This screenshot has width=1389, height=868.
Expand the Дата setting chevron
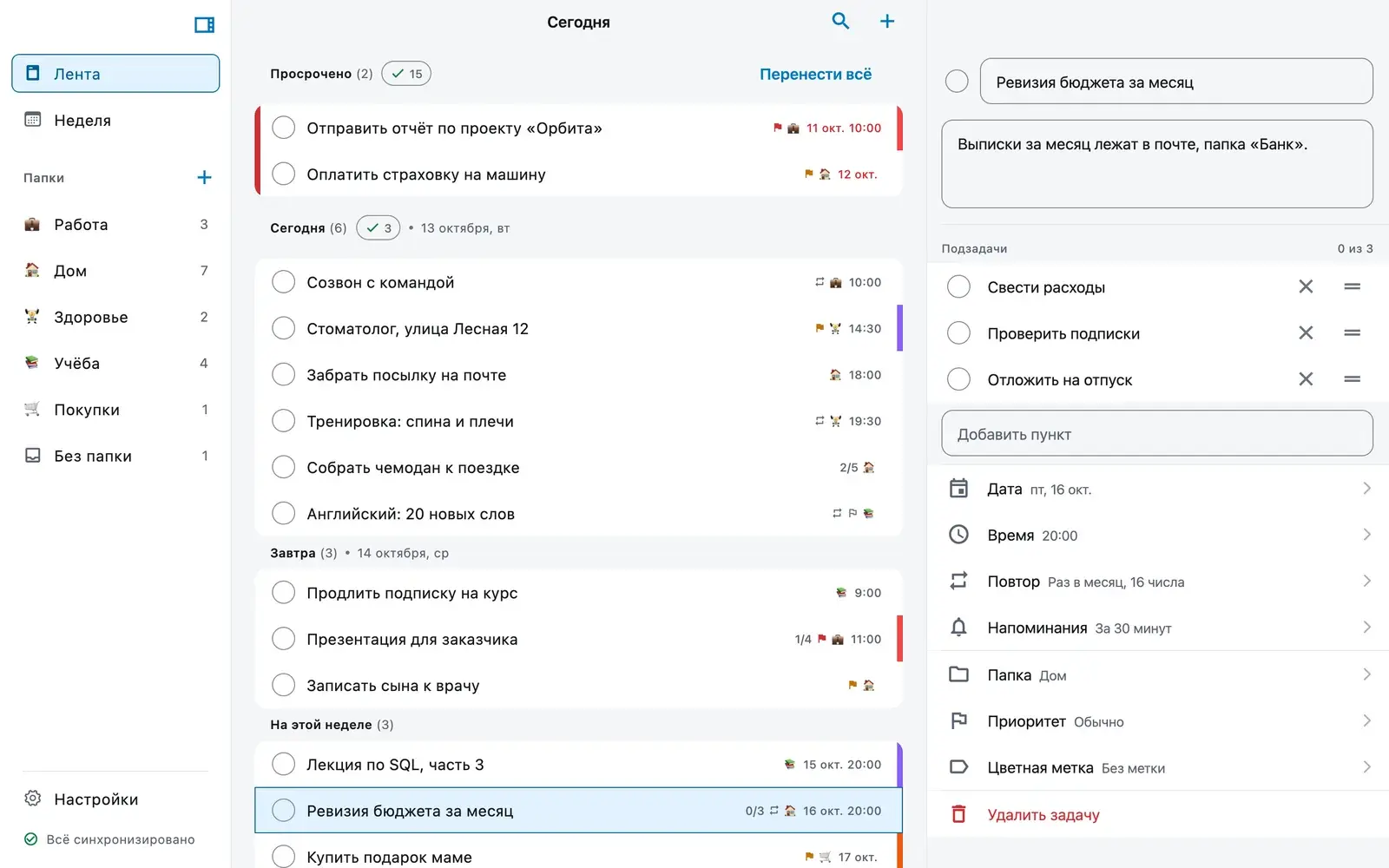pyautogui.click(x=1366, y=489)
